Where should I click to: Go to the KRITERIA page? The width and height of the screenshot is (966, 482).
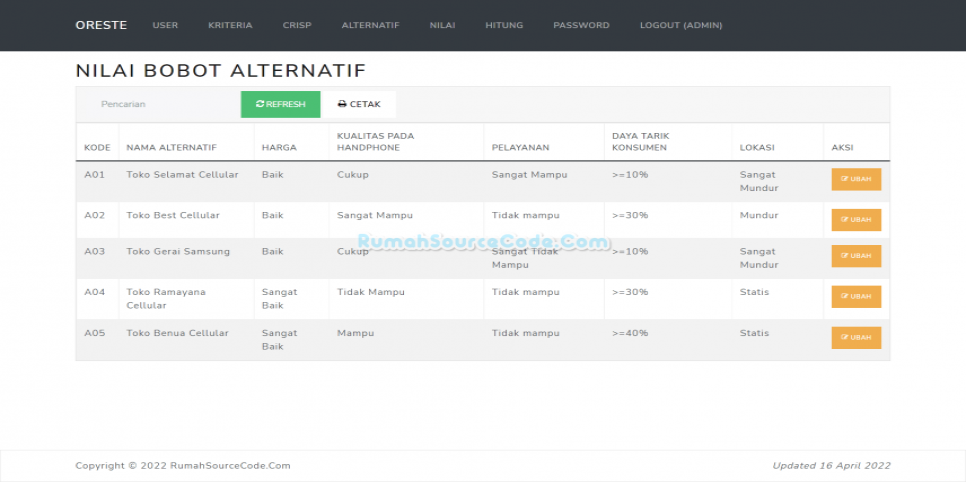pyautogui.click(x=230, y=25)
